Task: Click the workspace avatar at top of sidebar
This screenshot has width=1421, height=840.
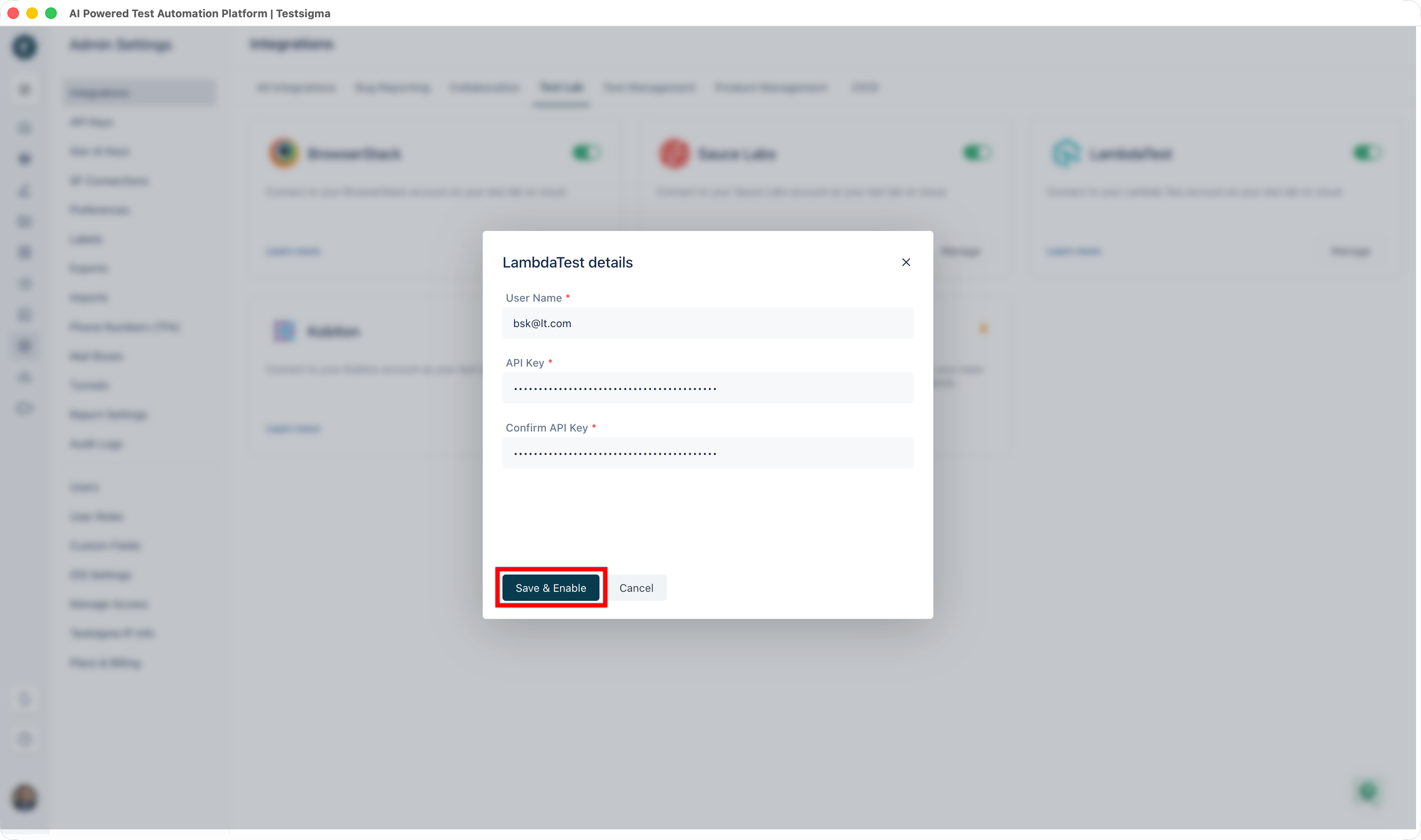Action: (24, 47)
